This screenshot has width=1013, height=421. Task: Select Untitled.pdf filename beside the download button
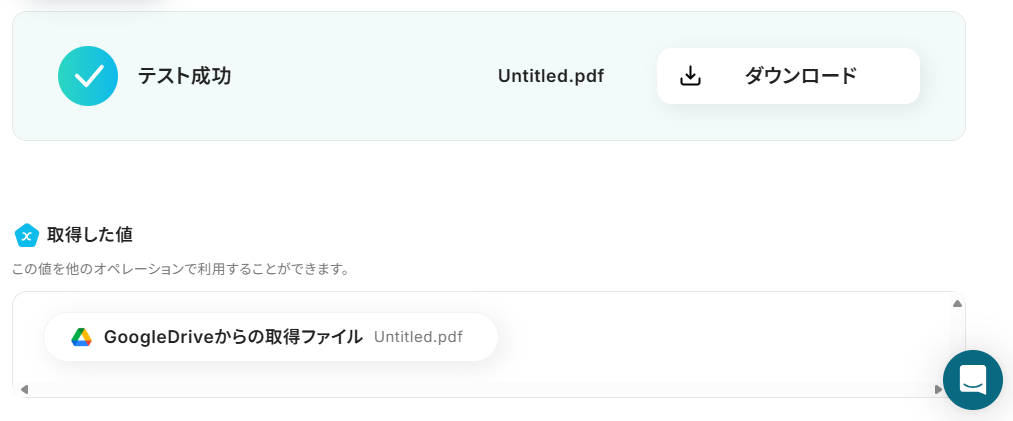(x=550, y=76)
